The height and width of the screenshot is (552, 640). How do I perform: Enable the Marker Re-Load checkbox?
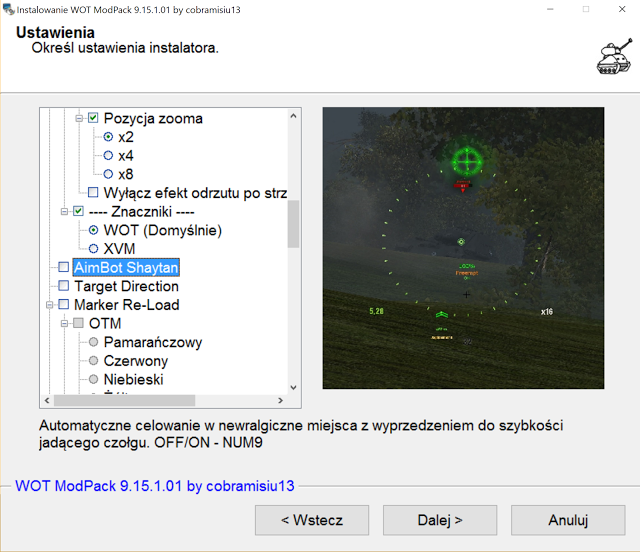pyautogui.click(x=63, y=305)
